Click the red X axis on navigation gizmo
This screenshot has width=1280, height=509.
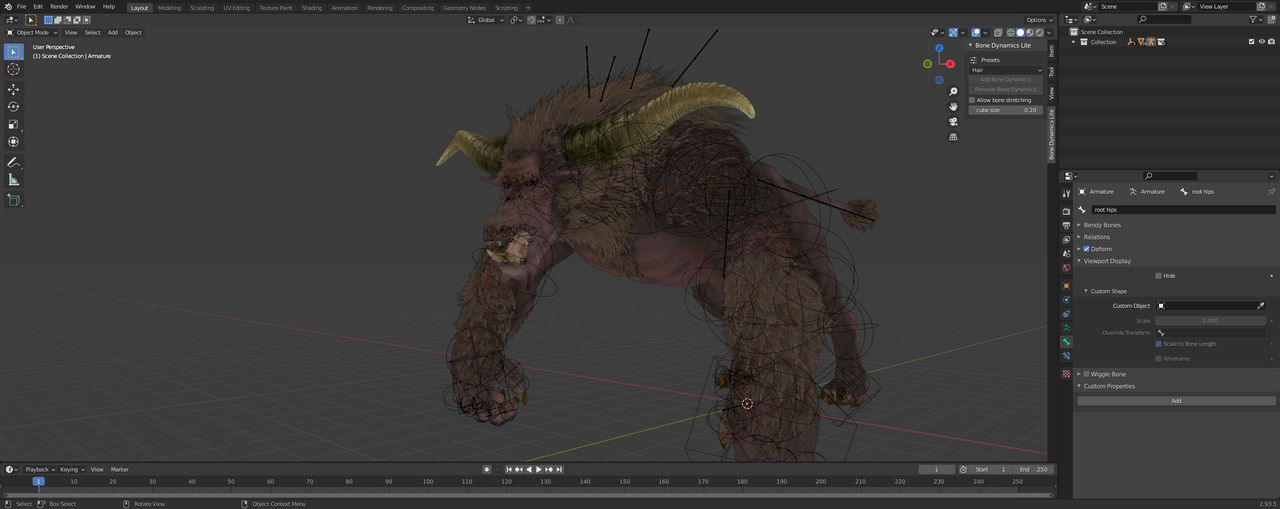click(950, 63)
